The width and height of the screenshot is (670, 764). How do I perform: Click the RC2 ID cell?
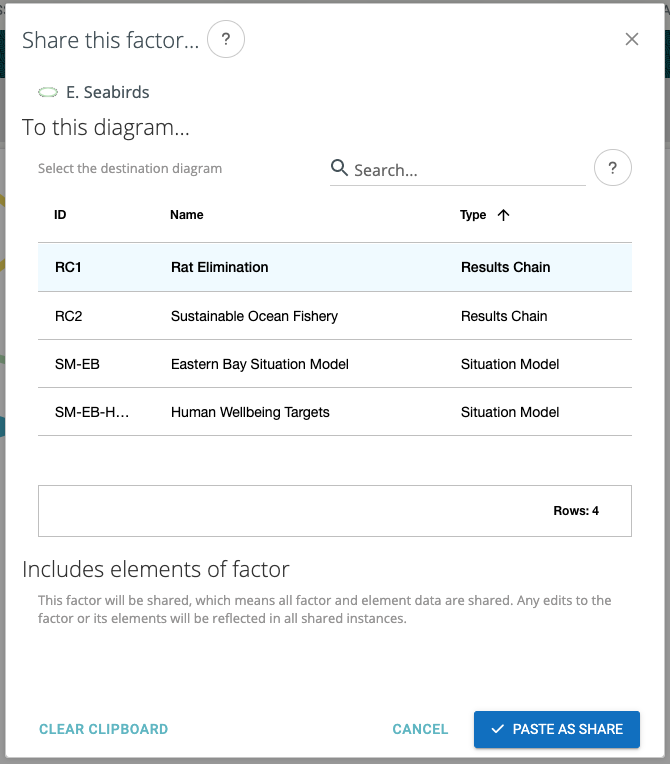[x=69, y=316]
